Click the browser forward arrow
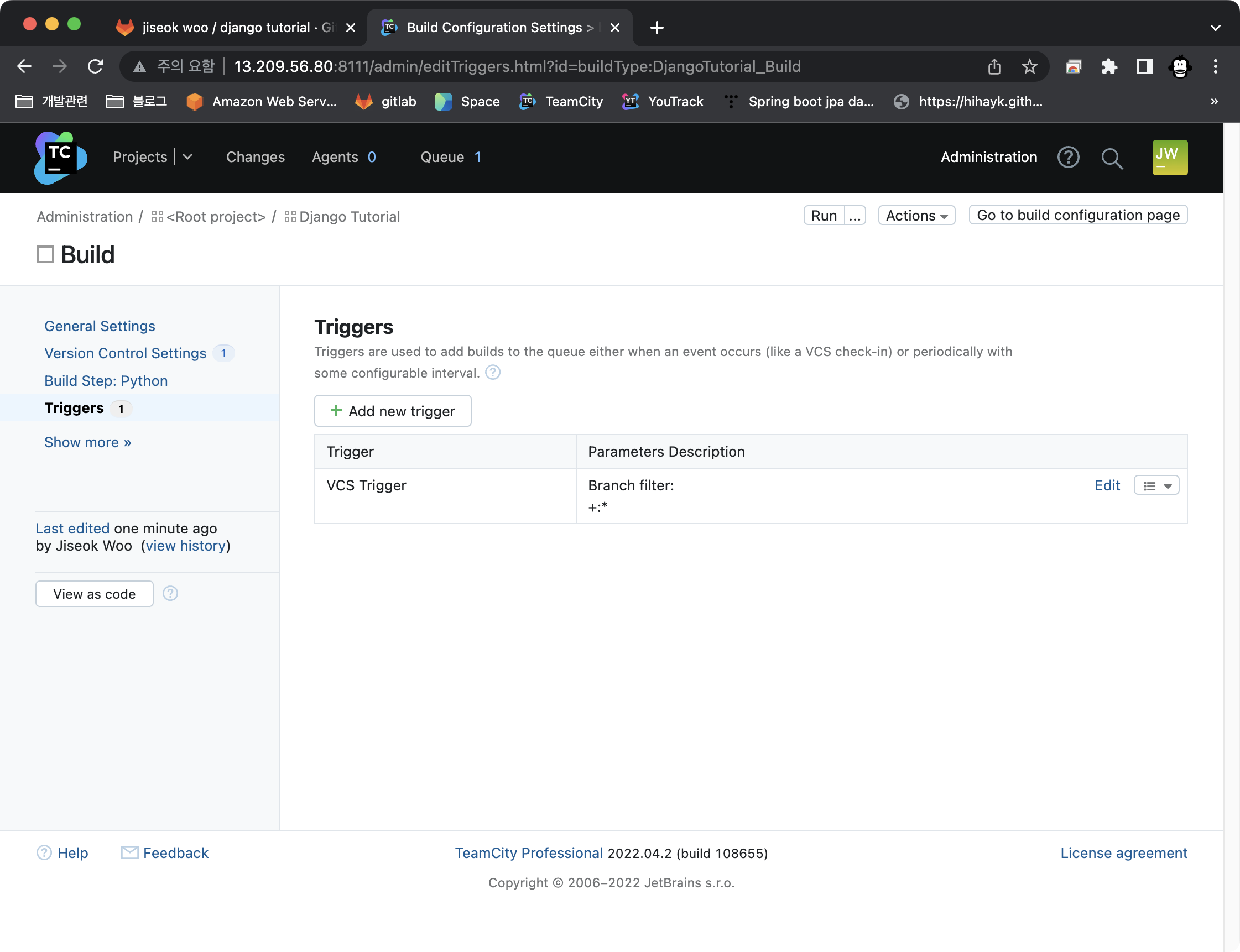The width and height of the screenshot is (1240, 952). click(60, 66)
